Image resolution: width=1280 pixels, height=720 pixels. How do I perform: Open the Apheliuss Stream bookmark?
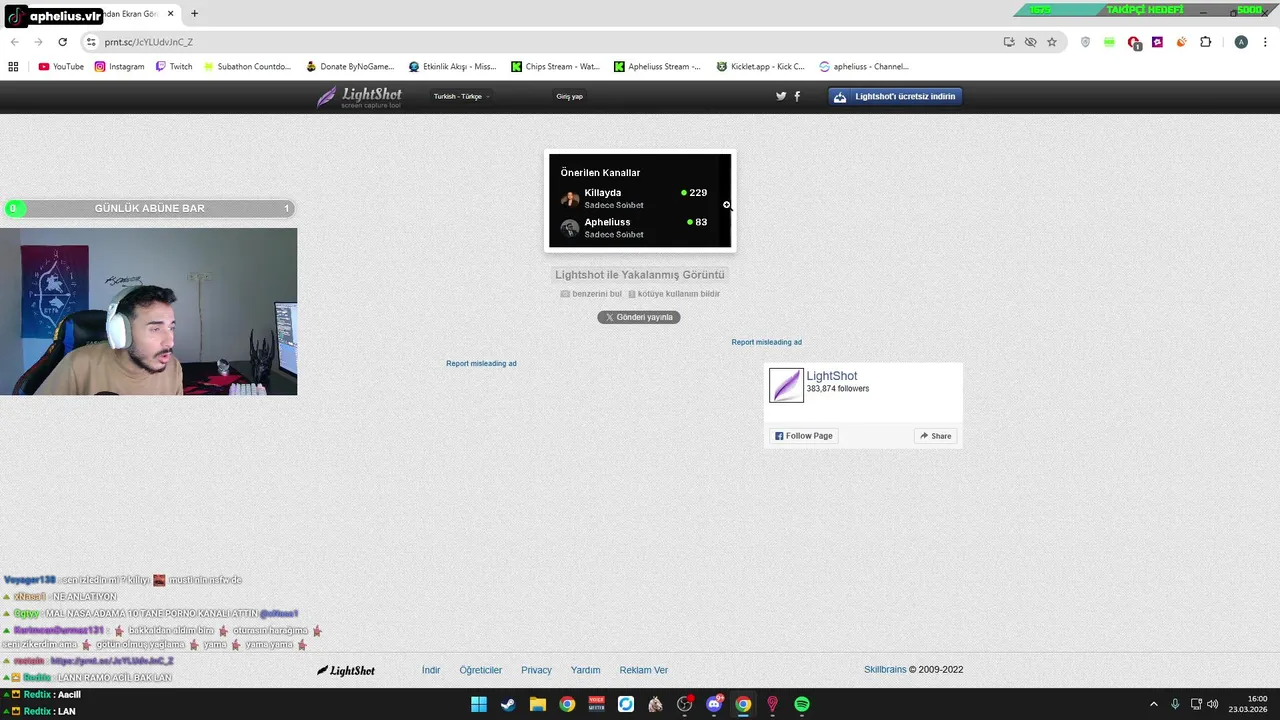coord(657,67)
